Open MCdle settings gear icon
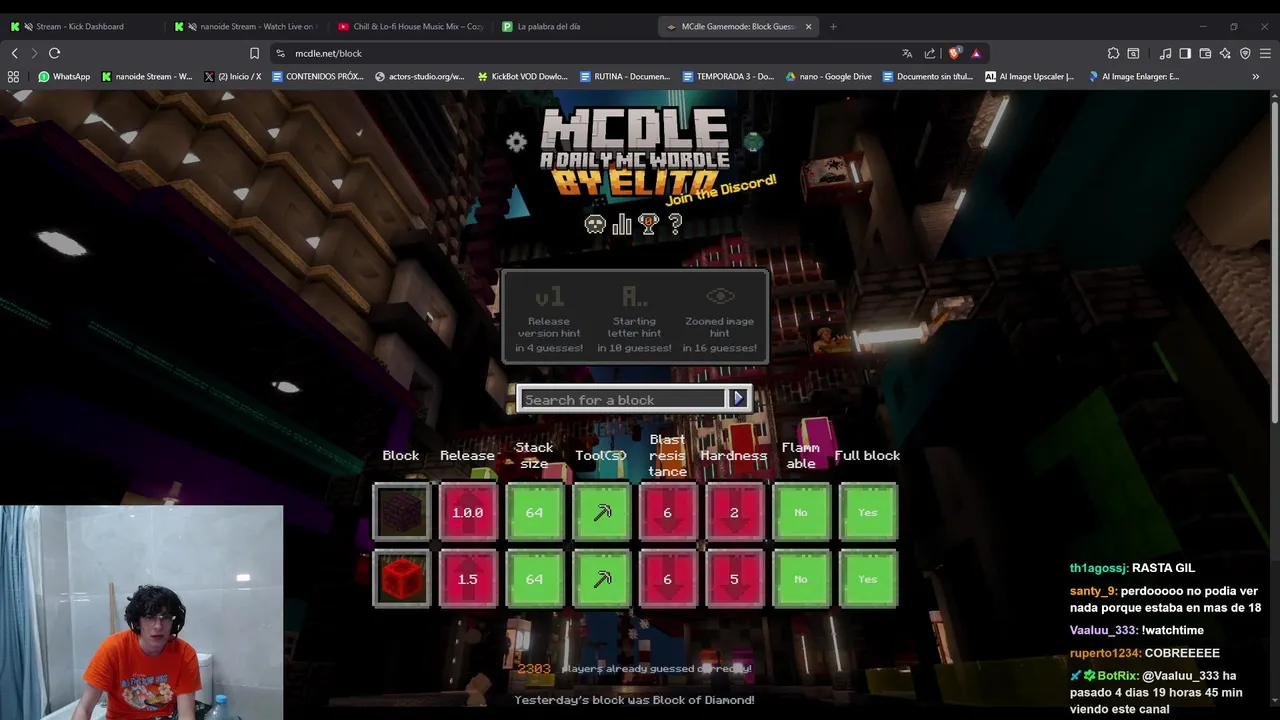Screen dimensions: 1280x720 (x=516, y=142)
